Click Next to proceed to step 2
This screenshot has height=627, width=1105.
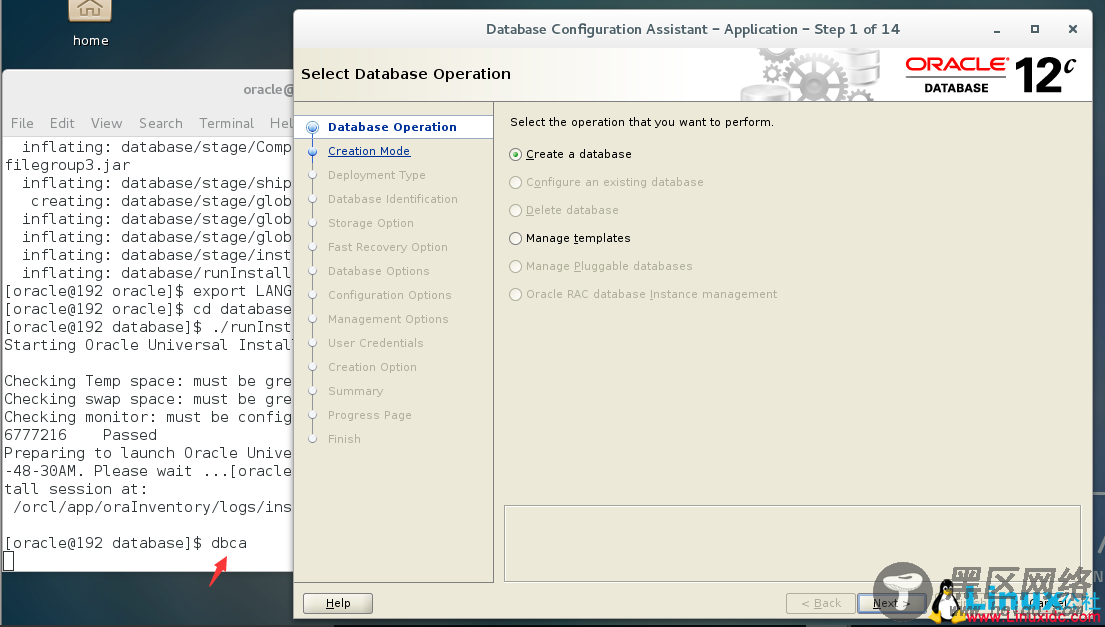891,603
